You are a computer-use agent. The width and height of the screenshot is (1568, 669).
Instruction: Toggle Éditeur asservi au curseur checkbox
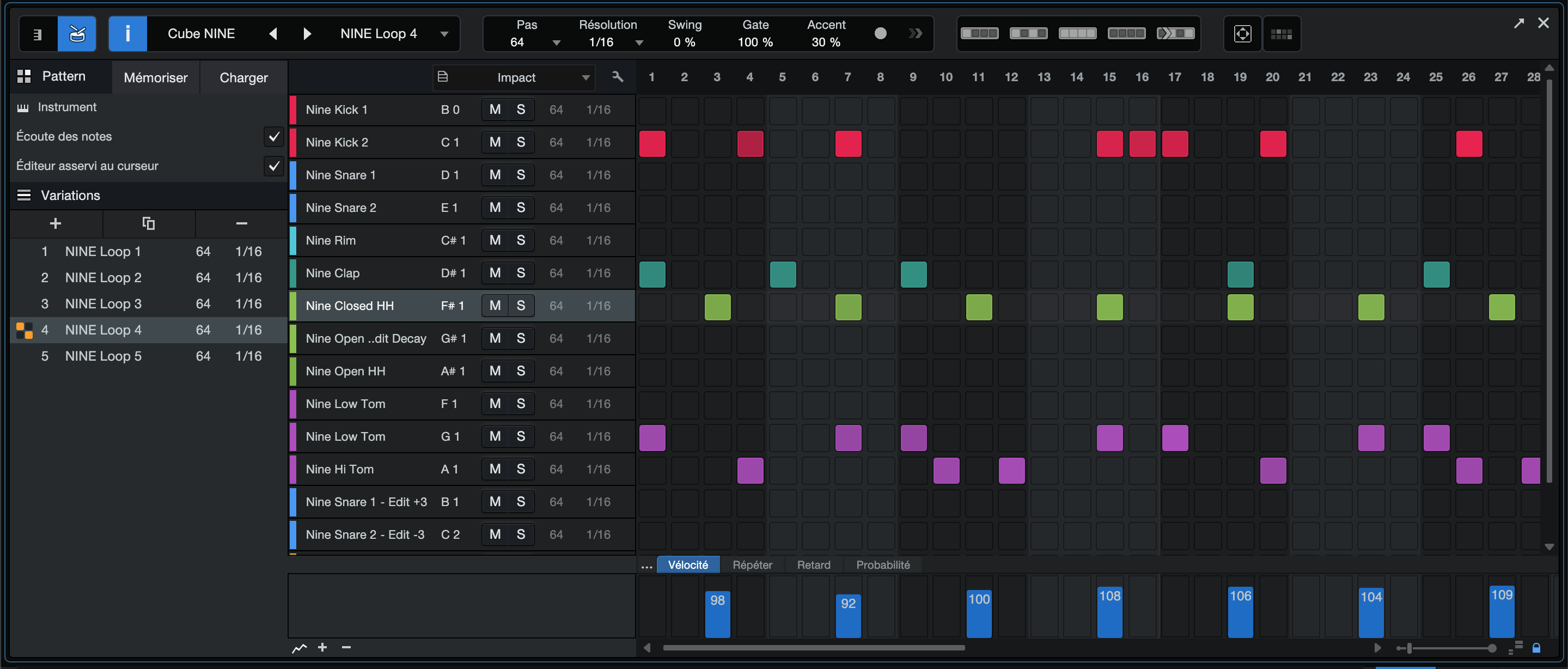pos(274,166)
